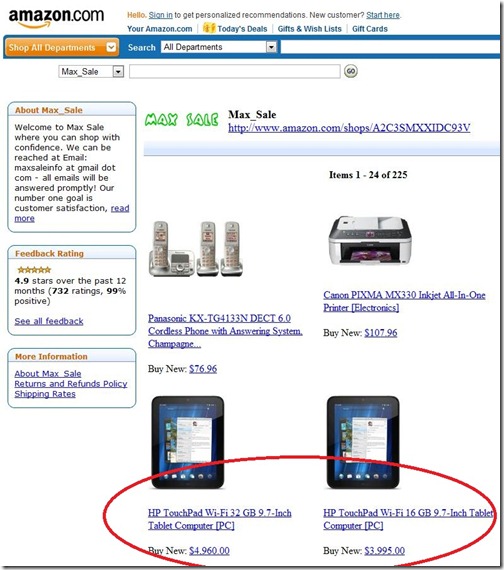Go to Your Amazon.com
This screenshot has height=570, width=504.
pyautogui.click(x=160, y=29)
